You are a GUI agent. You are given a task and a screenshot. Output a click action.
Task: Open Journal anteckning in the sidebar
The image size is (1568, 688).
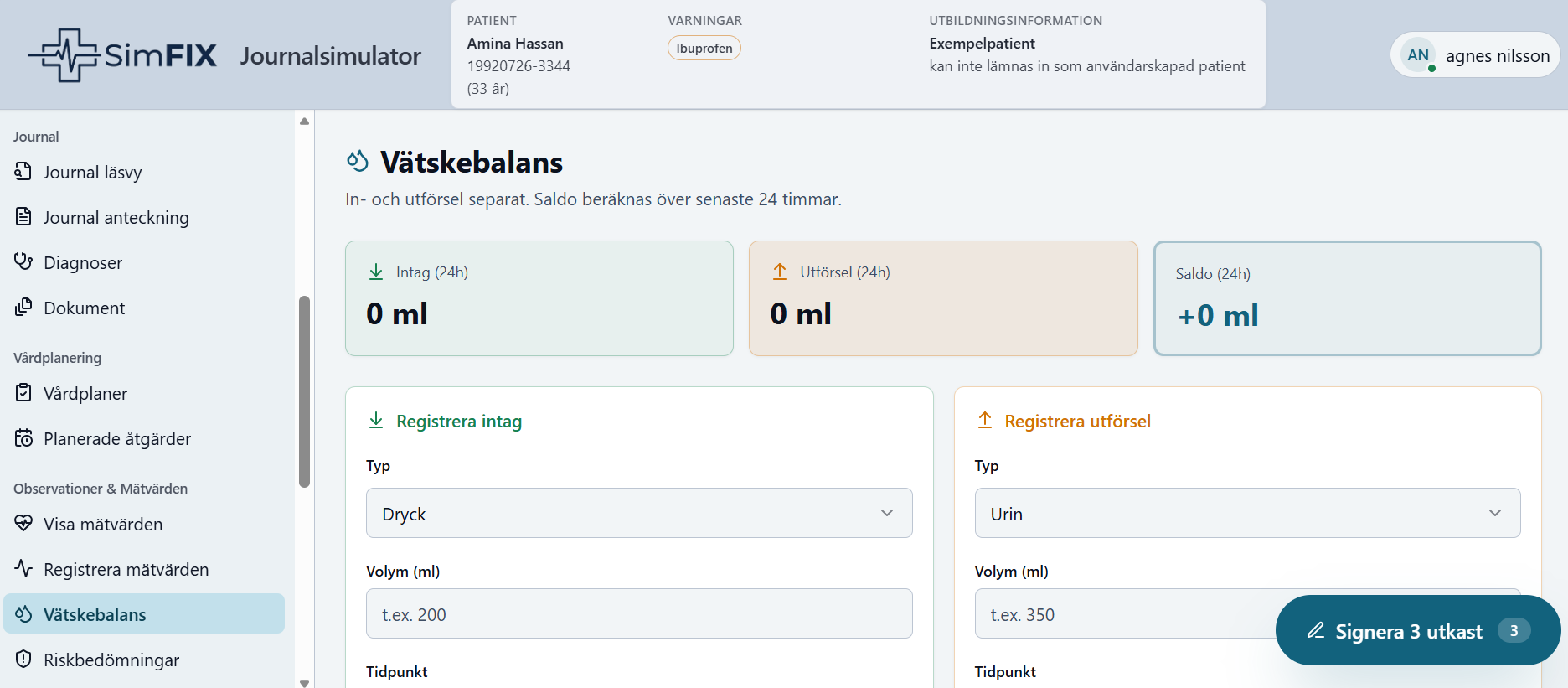click(x=144, y=217)
